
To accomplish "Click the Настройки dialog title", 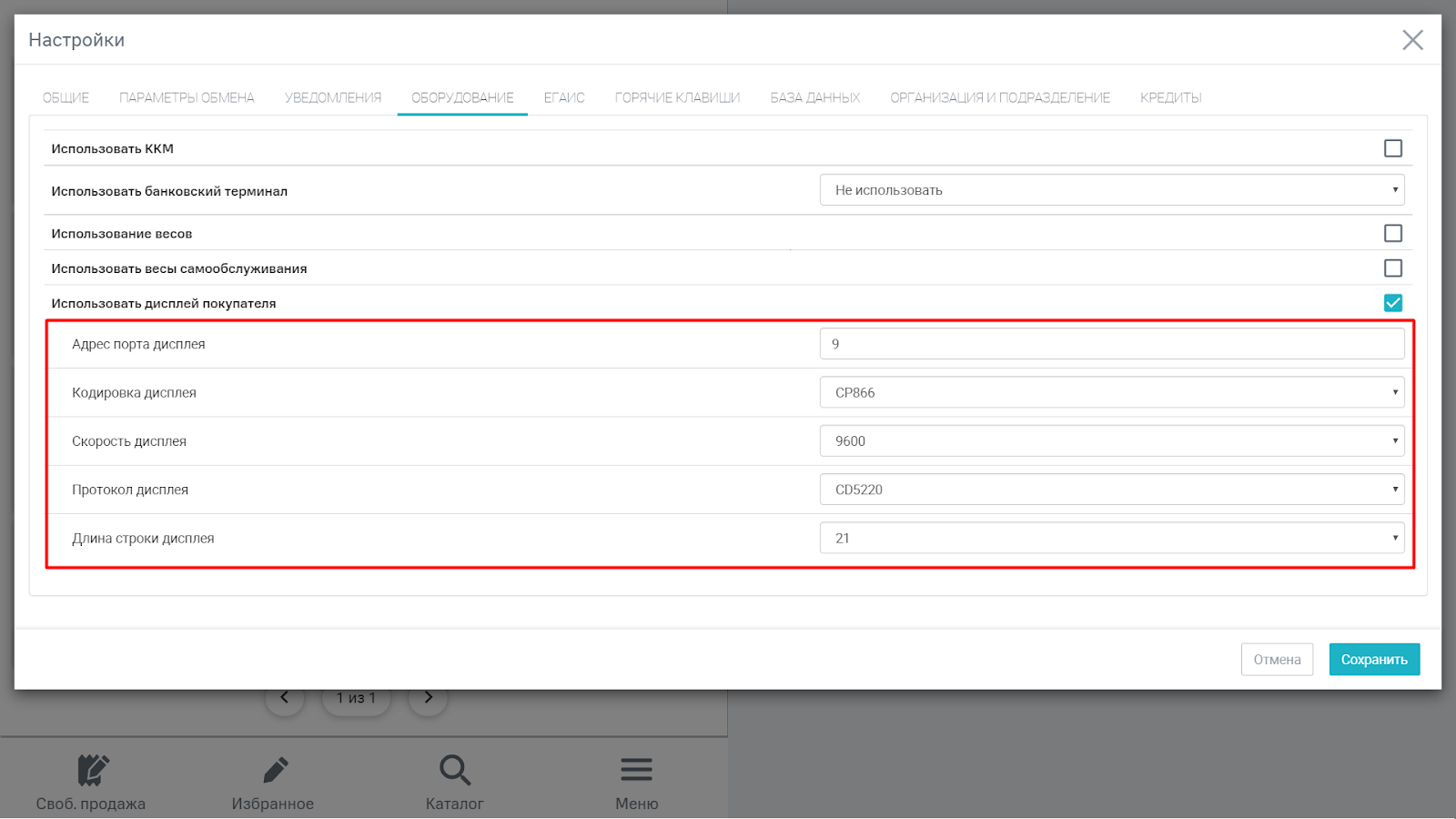I will pos(76,40).
